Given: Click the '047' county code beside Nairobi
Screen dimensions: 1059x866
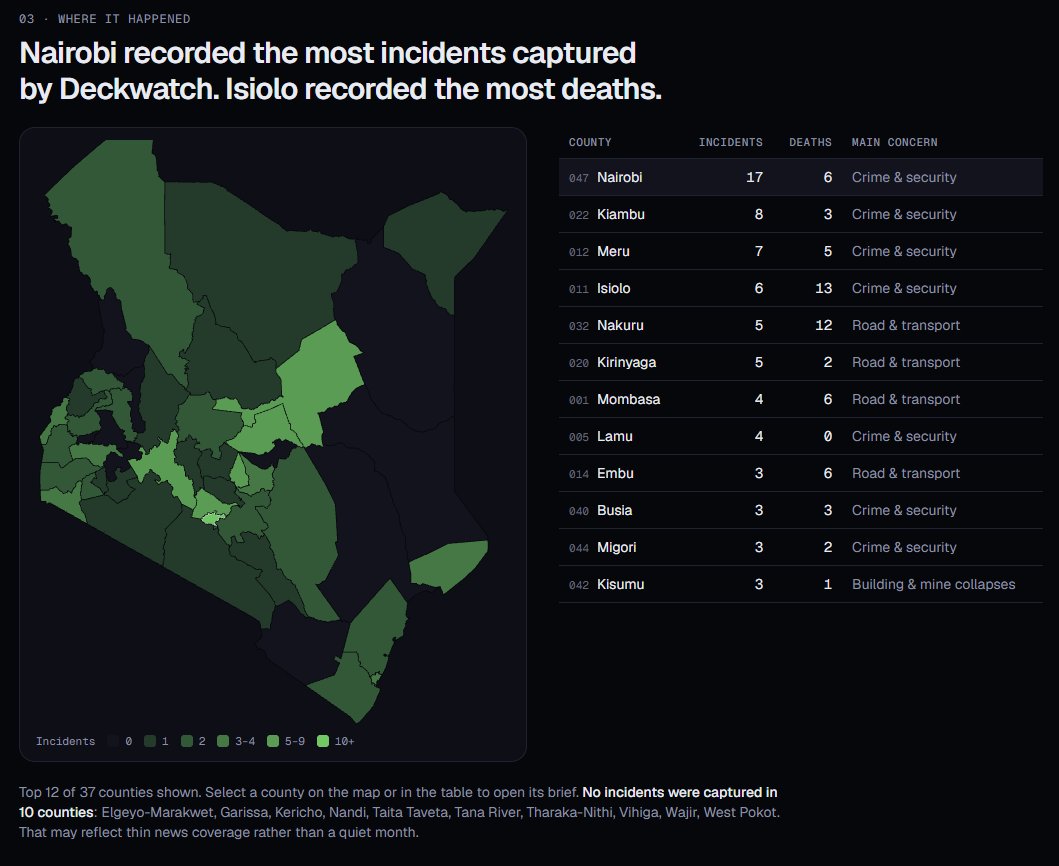Looking at the screenshot, I should coord(578,178).
